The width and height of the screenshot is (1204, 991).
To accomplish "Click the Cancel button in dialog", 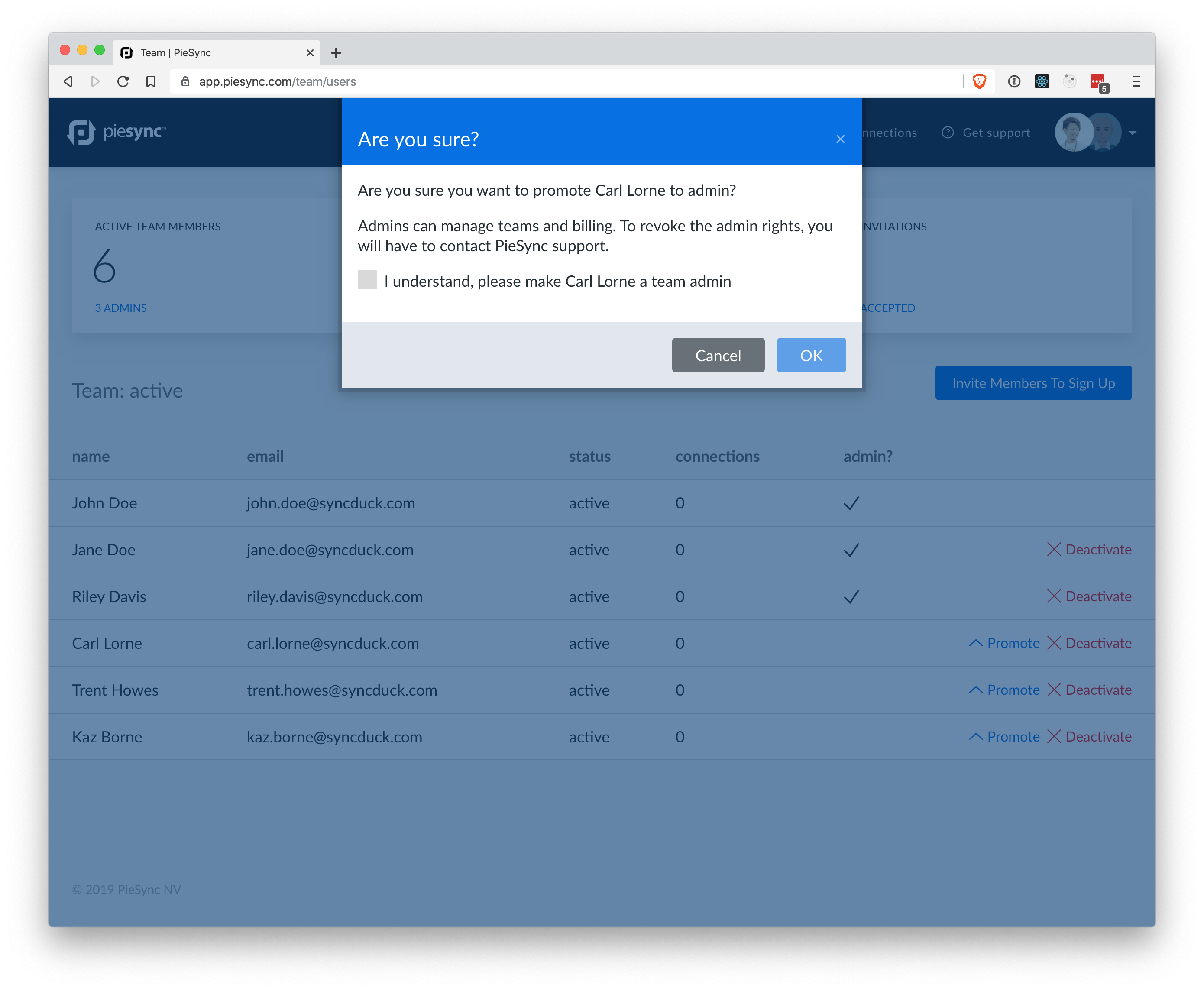I will 718,355.
